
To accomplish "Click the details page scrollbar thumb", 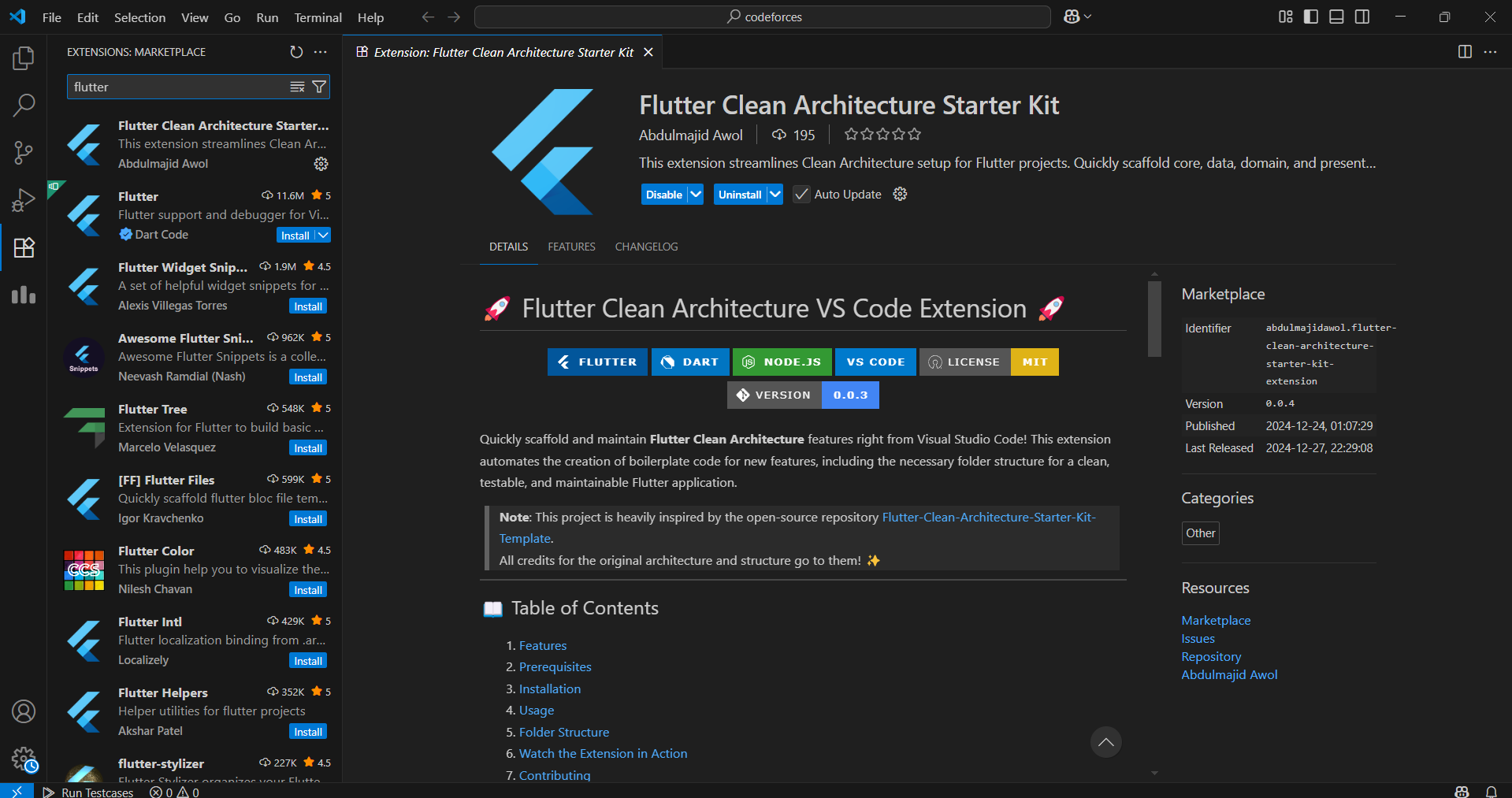I will pyautogui.click(x=1154, y=319).
